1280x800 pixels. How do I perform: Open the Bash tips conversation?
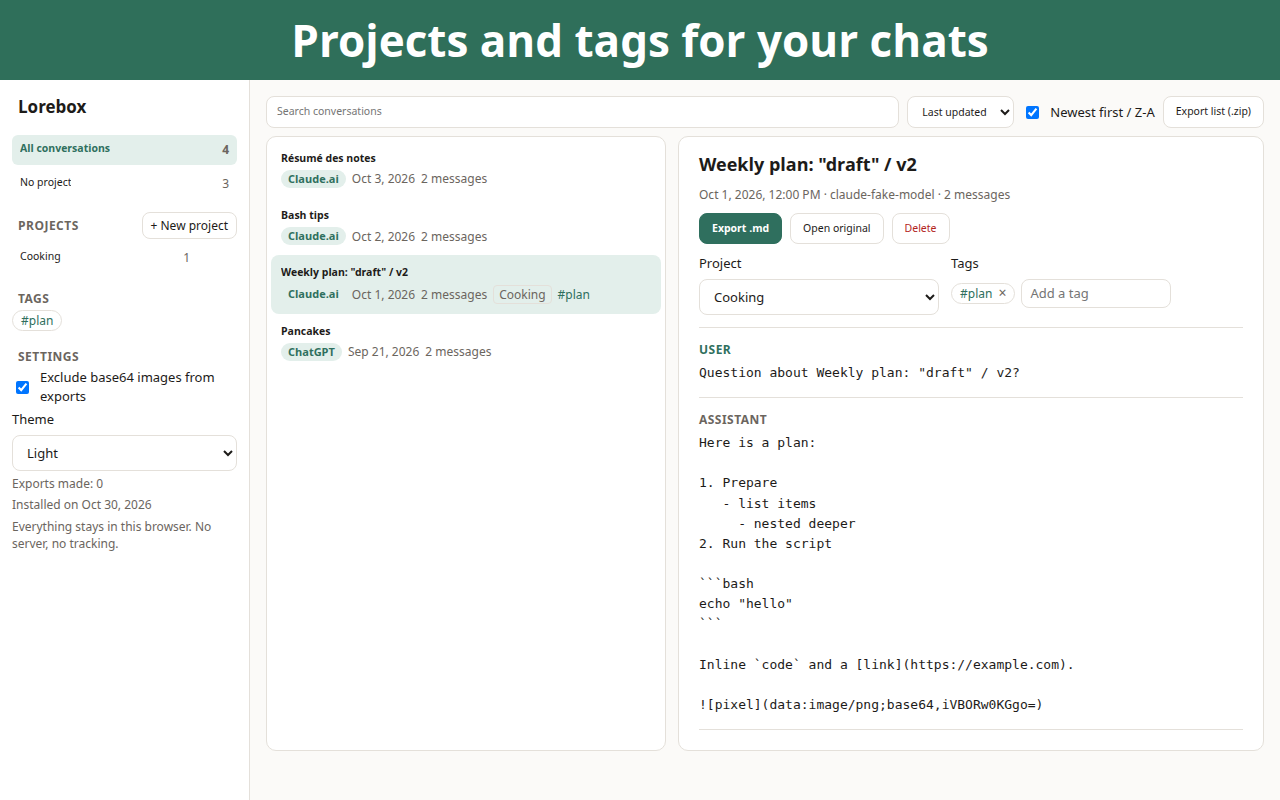466,226
